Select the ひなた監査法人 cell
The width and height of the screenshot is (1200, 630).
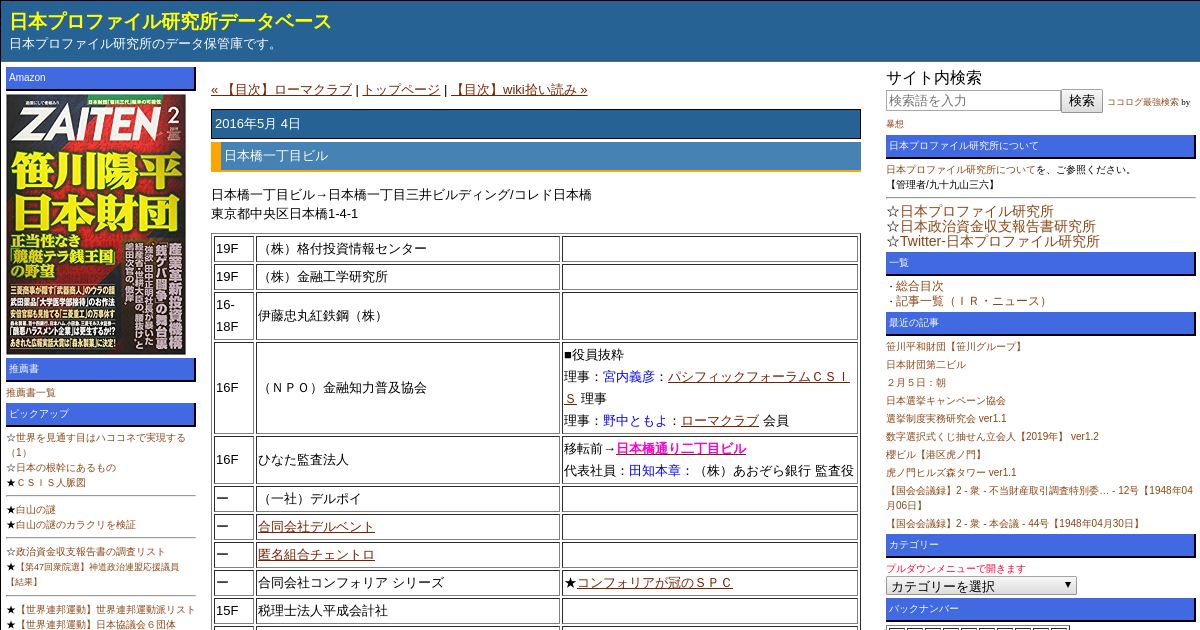[x=408, y=460]
